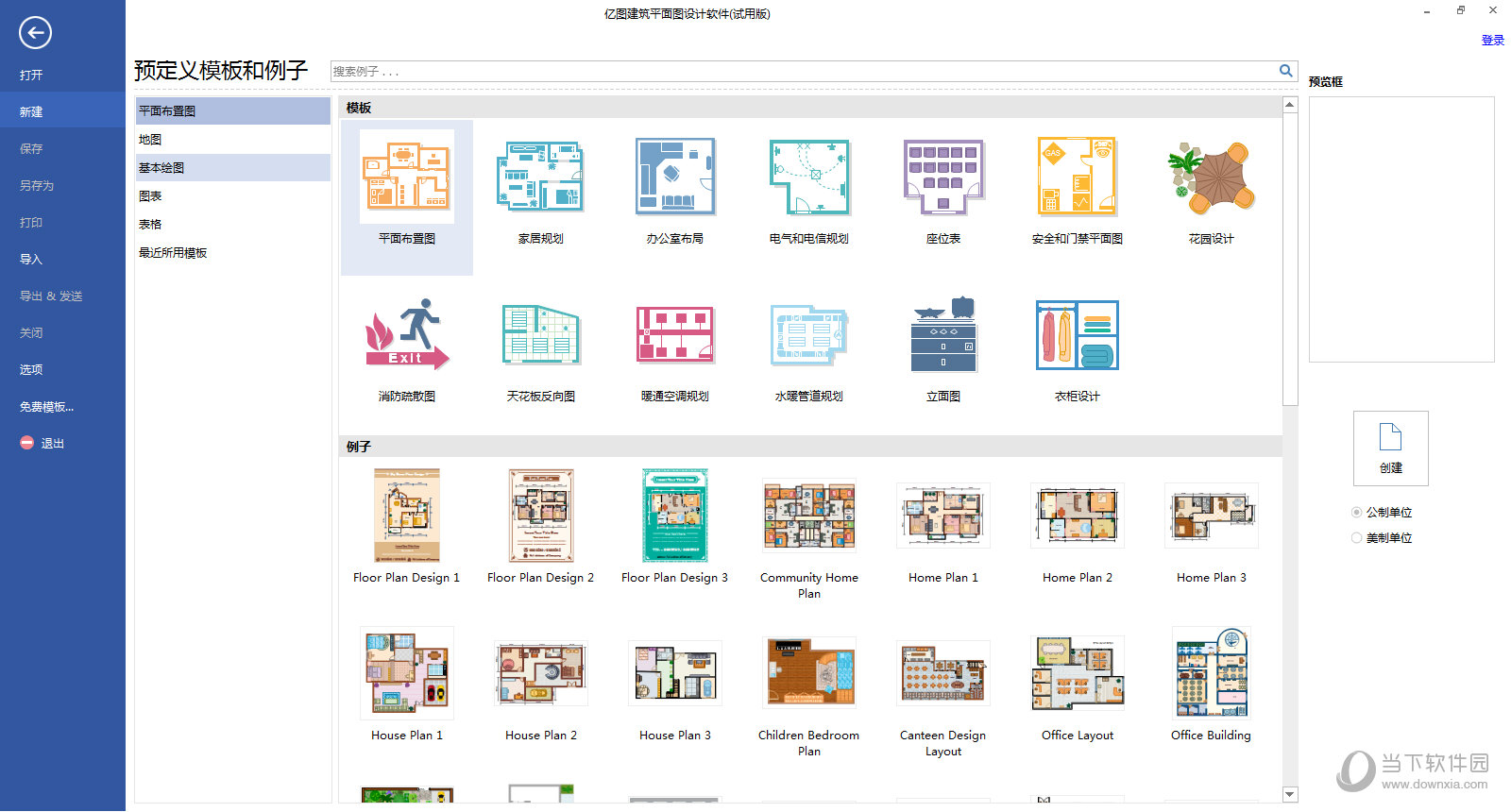Screen dimensions: 1511x812
Task: Select the 家居规划 template icon
Action: 540,178
